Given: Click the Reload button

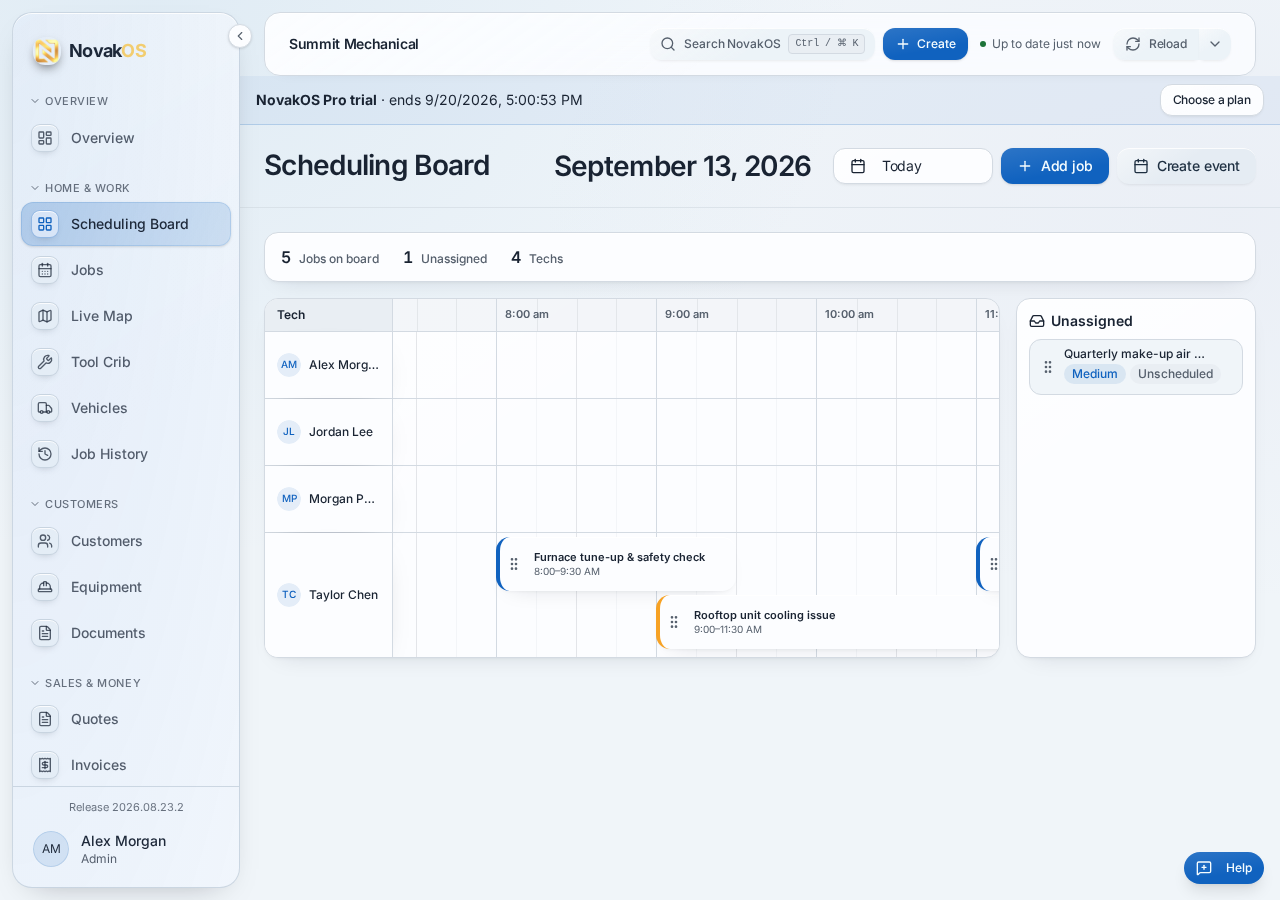Looking at the screenshot, I should pos(1157,44).
